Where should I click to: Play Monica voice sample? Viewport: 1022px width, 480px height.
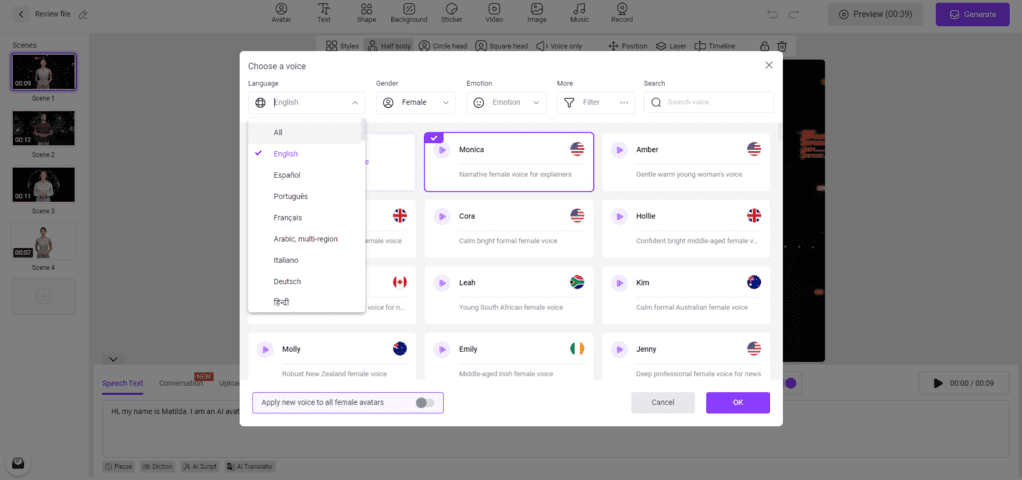click(x=442, y=150)
